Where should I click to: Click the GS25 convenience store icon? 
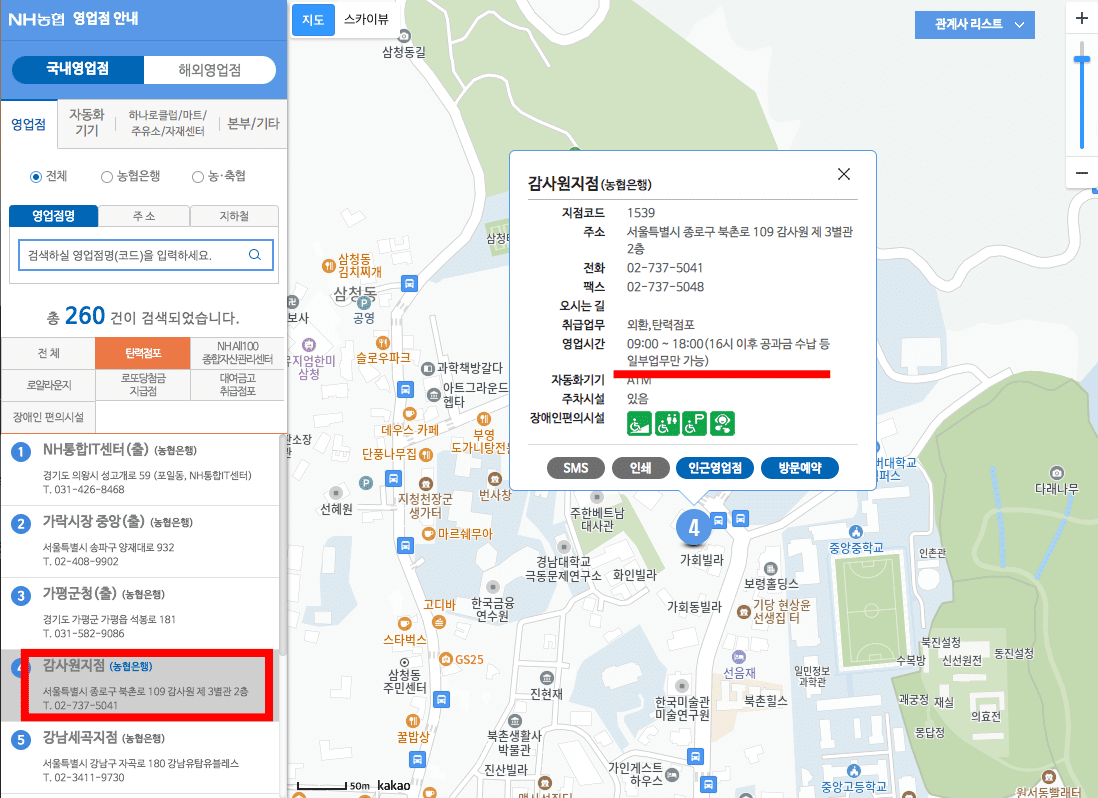click(x=445, y=659)
